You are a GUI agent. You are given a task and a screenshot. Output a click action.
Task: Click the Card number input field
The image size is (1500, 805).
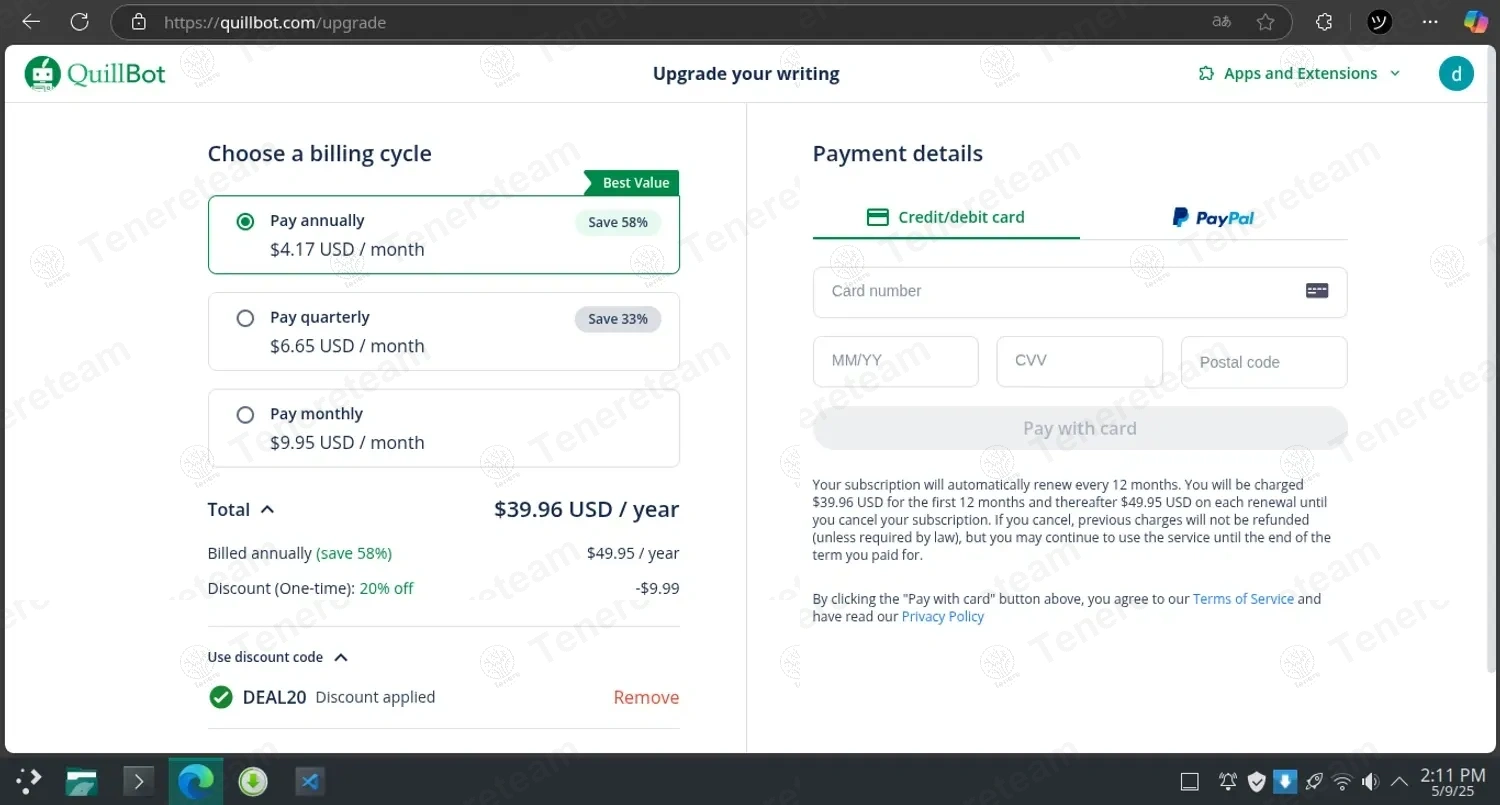point(1060,291)
